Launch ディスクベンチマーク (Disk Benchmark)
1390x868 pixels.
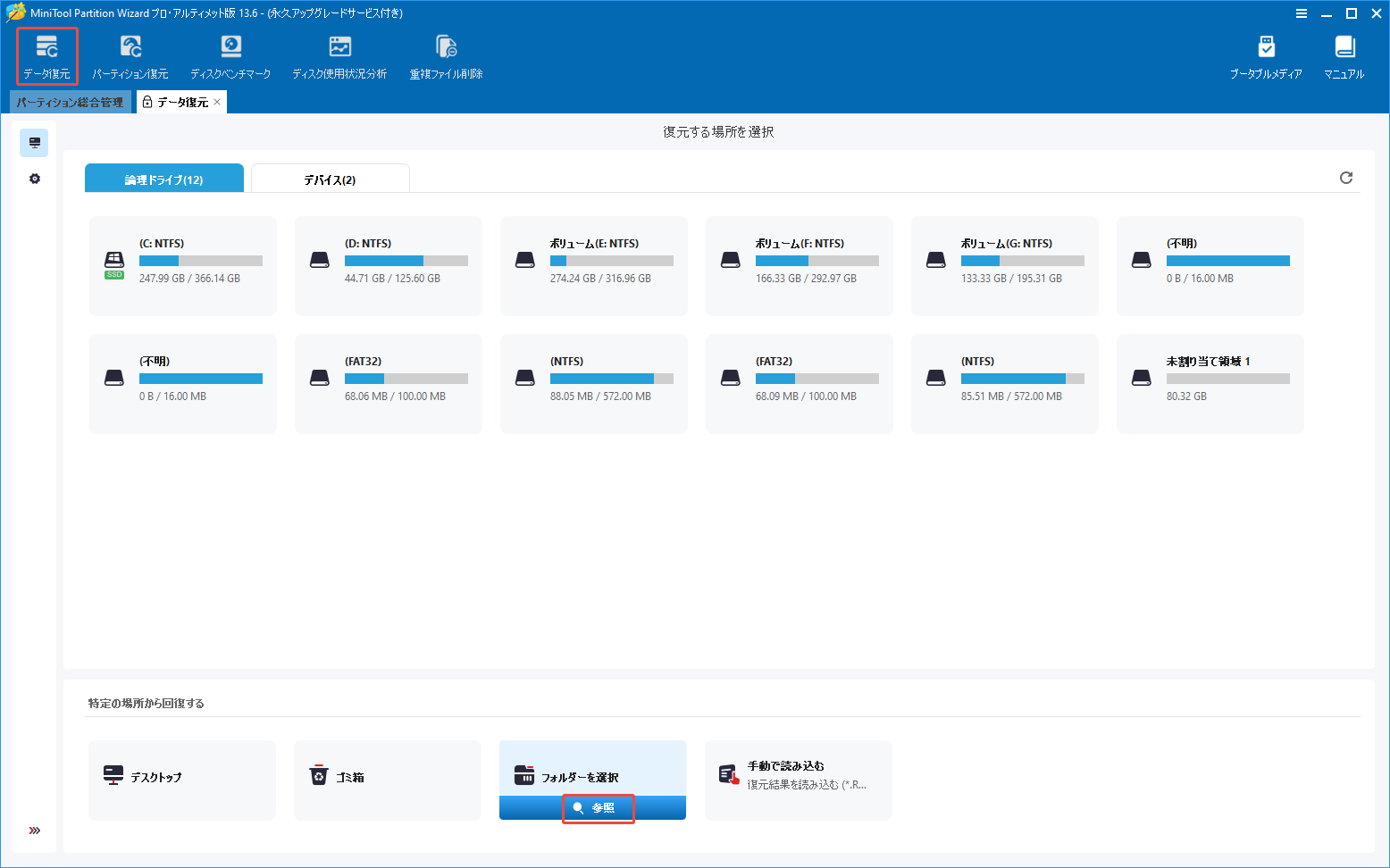pyautogui.click(x=230, y=54)
